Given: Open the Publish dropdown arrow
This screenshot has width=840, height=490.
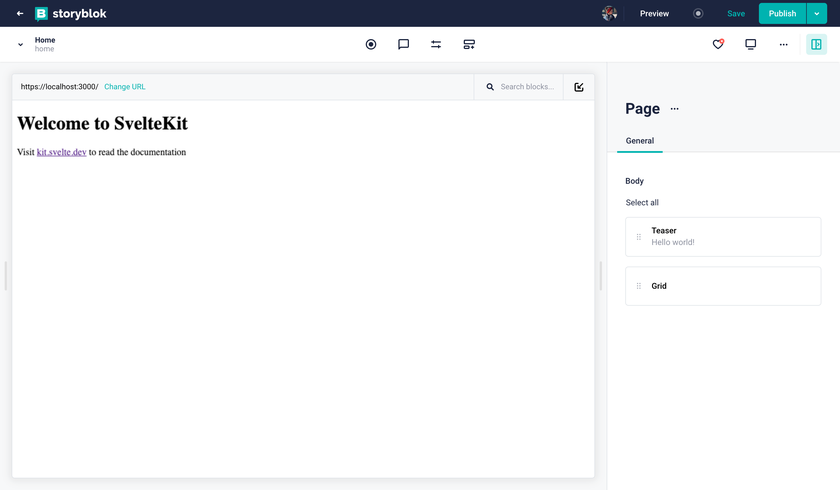Looking at the screenshot, I should pyautogui.click(x=816, y=13).
